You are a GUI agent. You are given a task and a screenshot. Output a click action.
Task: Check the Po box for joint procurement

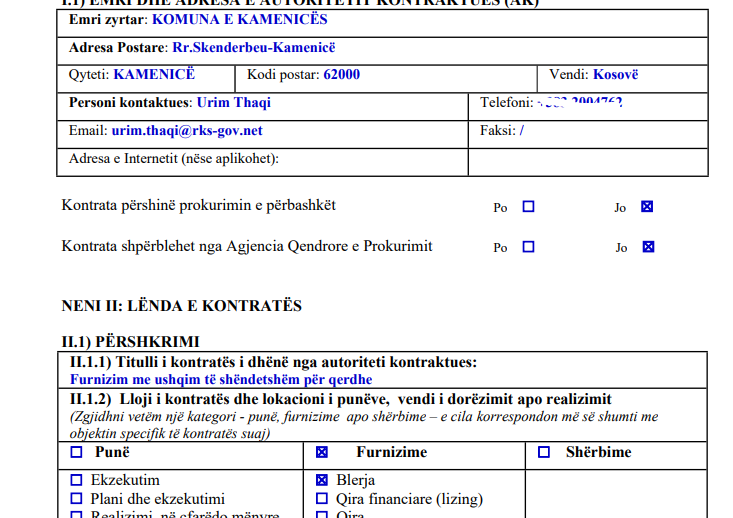tap(528, 207)
